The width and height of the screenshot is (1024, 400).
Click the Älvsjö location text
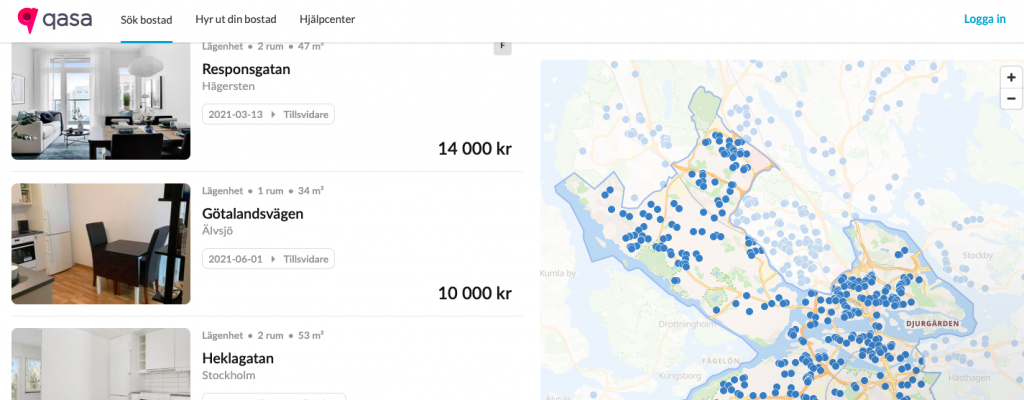click(217, 231)
